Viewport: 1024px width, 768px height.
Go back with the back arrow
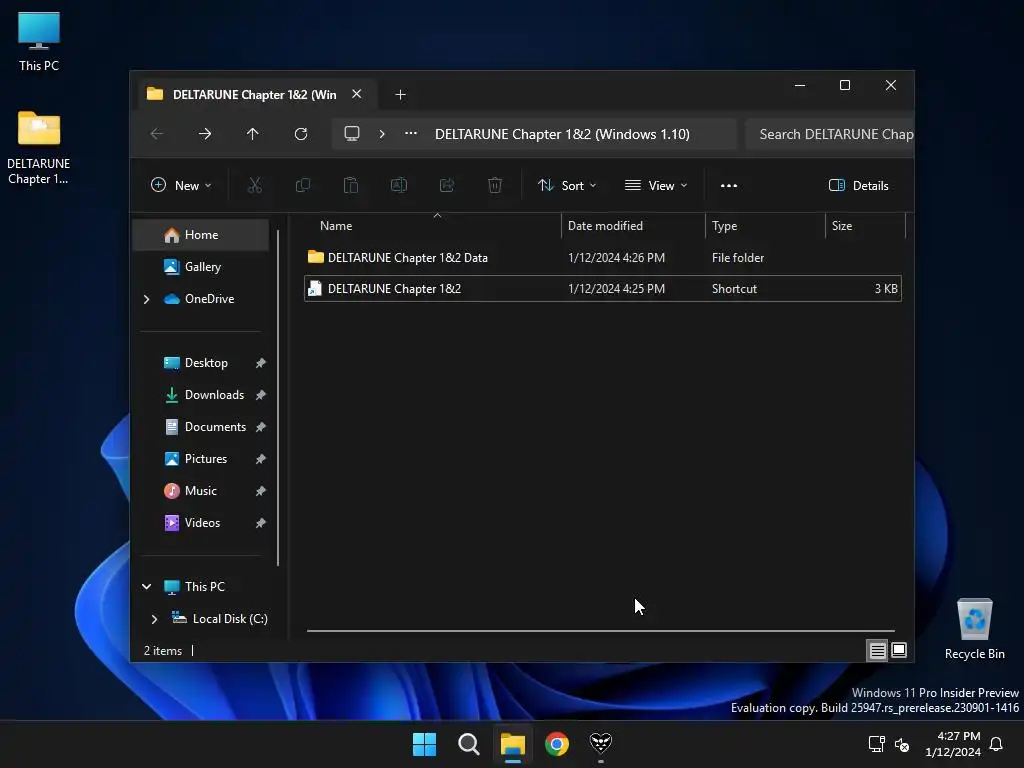coord(157,134)
